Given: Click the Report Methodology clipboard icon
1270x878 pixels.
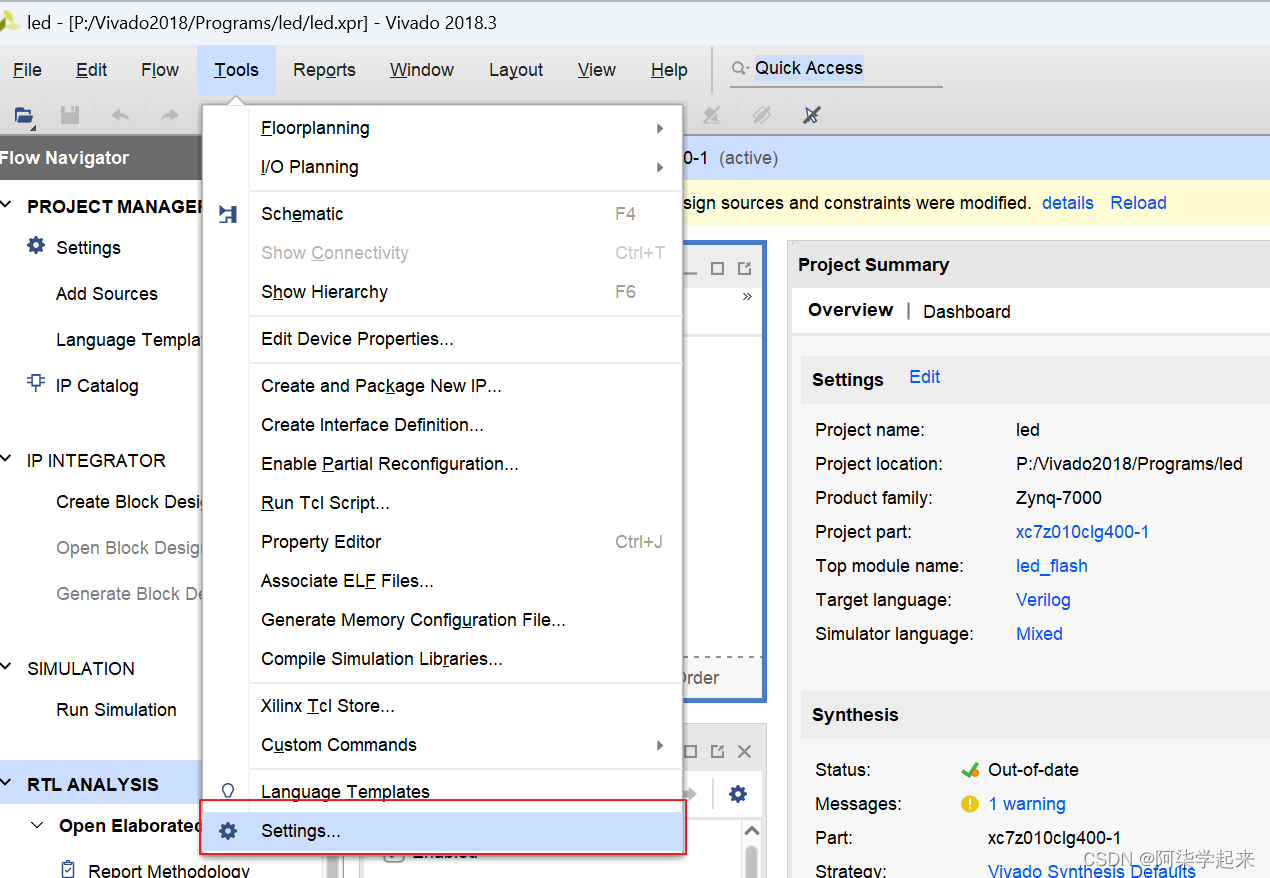Looking at the screenshot, I should click(x=68, y=869).
